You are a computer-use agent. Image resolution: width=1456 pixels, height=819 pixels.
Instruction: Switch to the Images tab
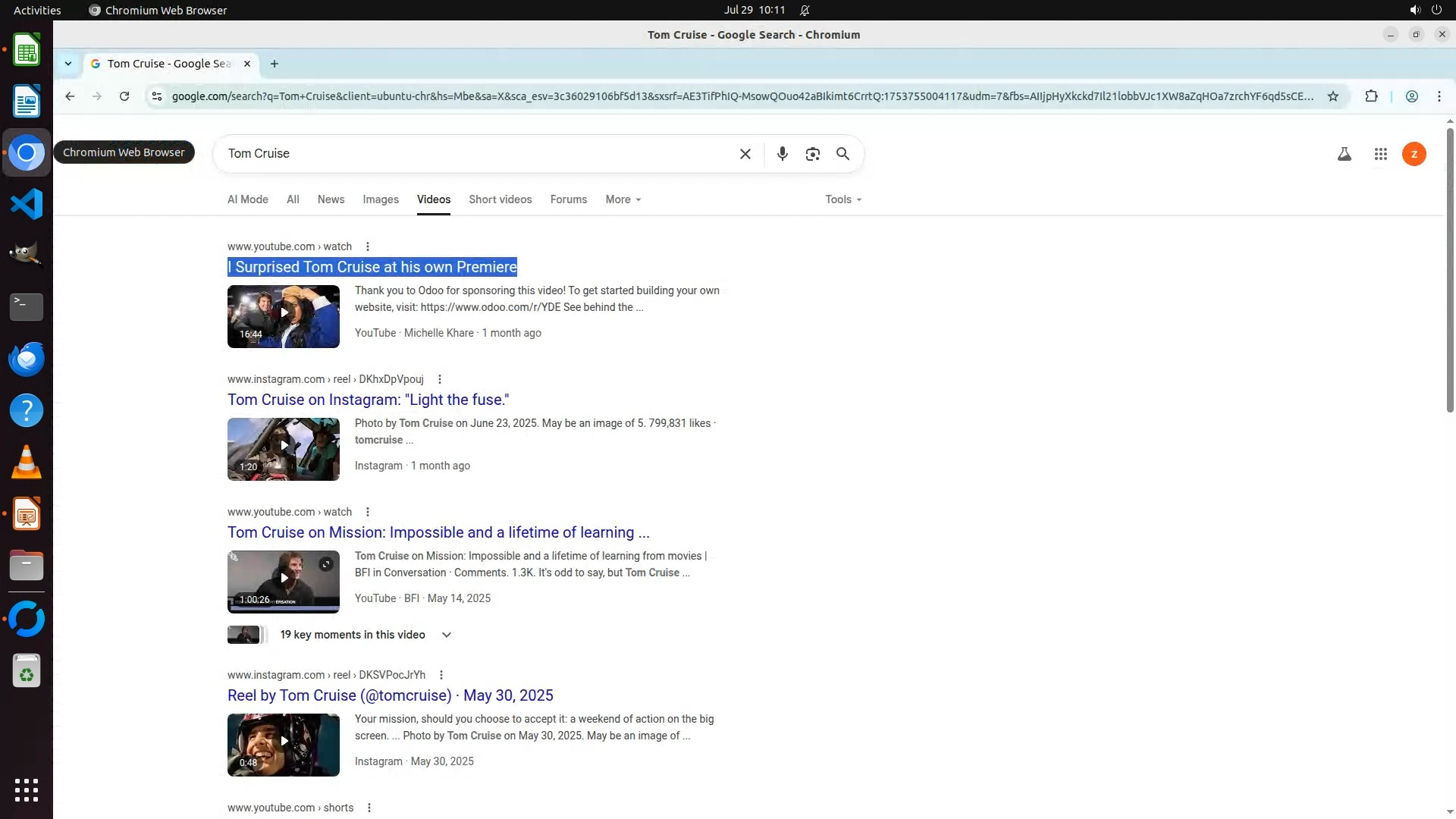380,199
